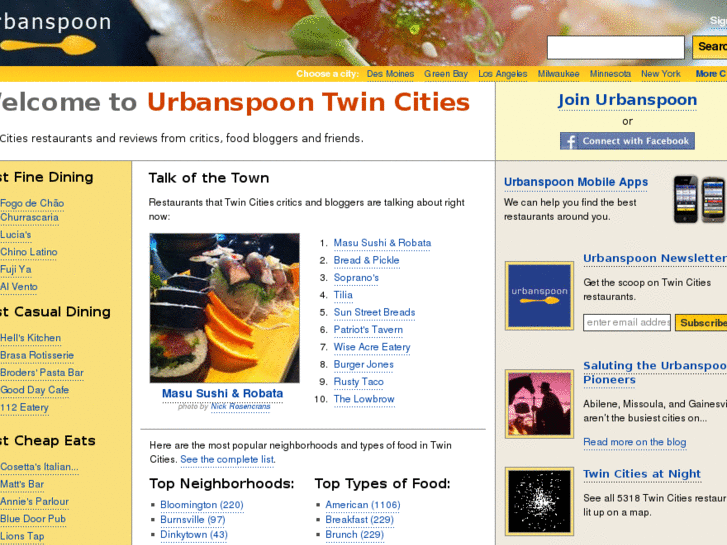The height and width of the screenshot is (545, 727).
Task: Open the Wise Acre Eatery link
Action: click(372, 347)
